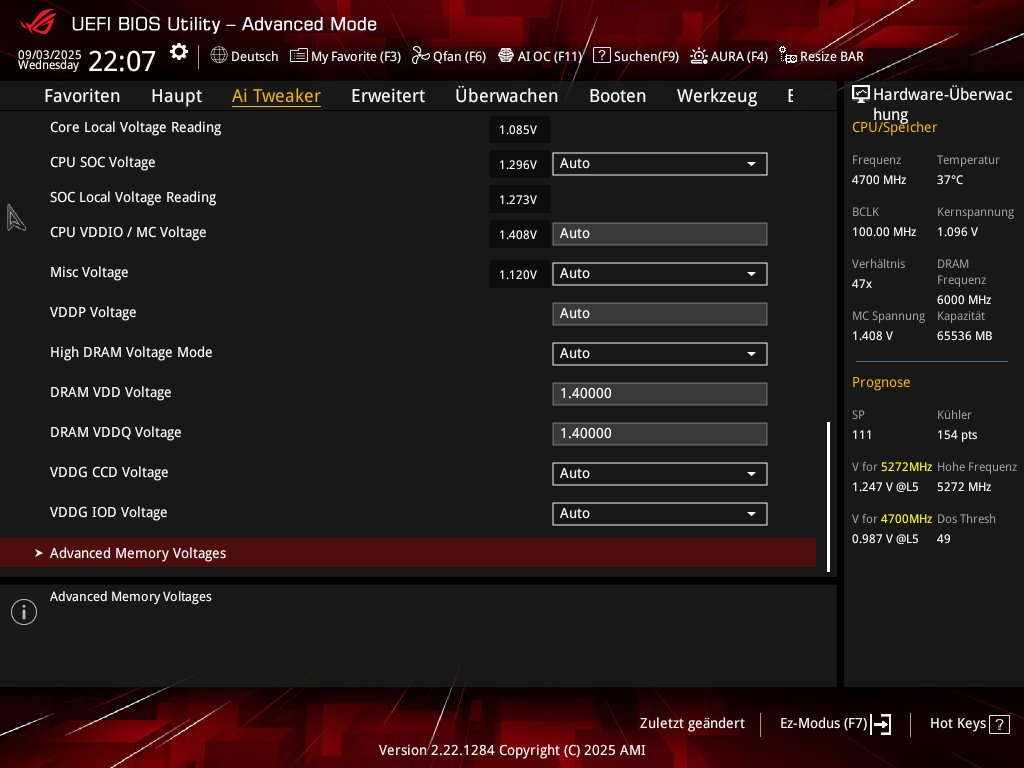The image size is (1024, 768).
Task: Open the VDDG IOD Voltage dropdown
Action: (x=660, y=514)
